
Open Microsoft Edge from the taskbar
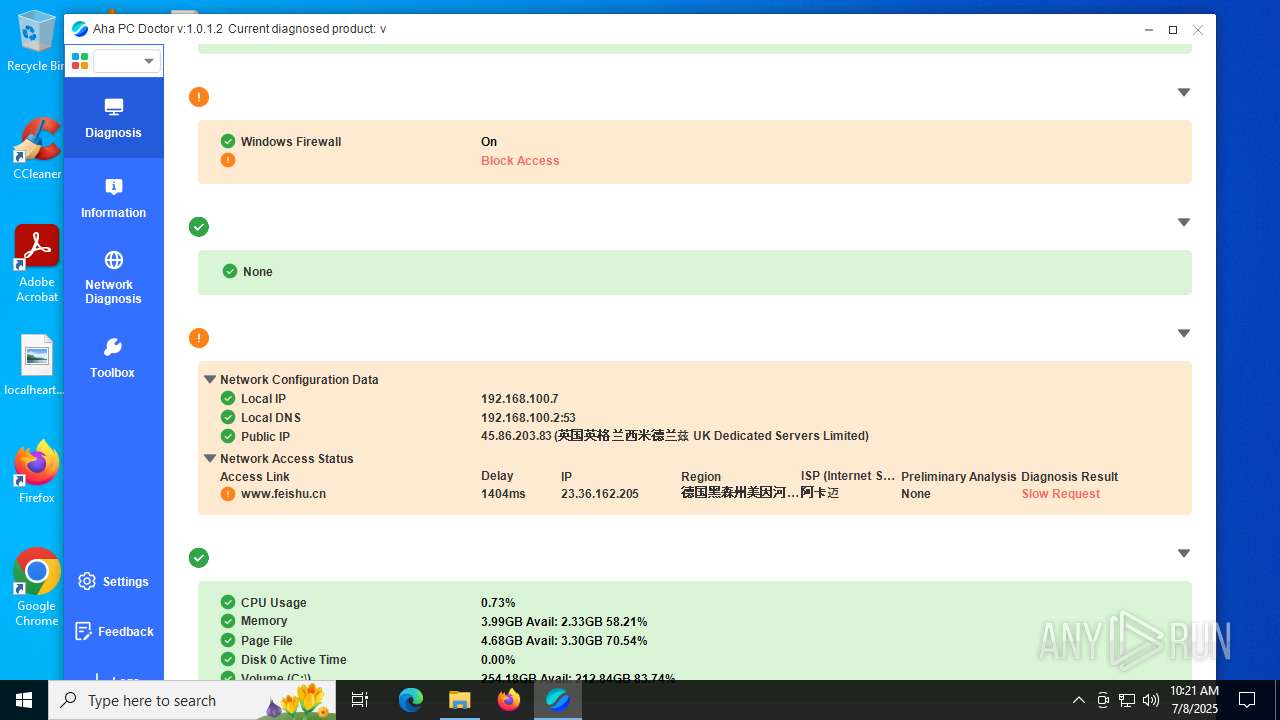[x=411, y=700]
